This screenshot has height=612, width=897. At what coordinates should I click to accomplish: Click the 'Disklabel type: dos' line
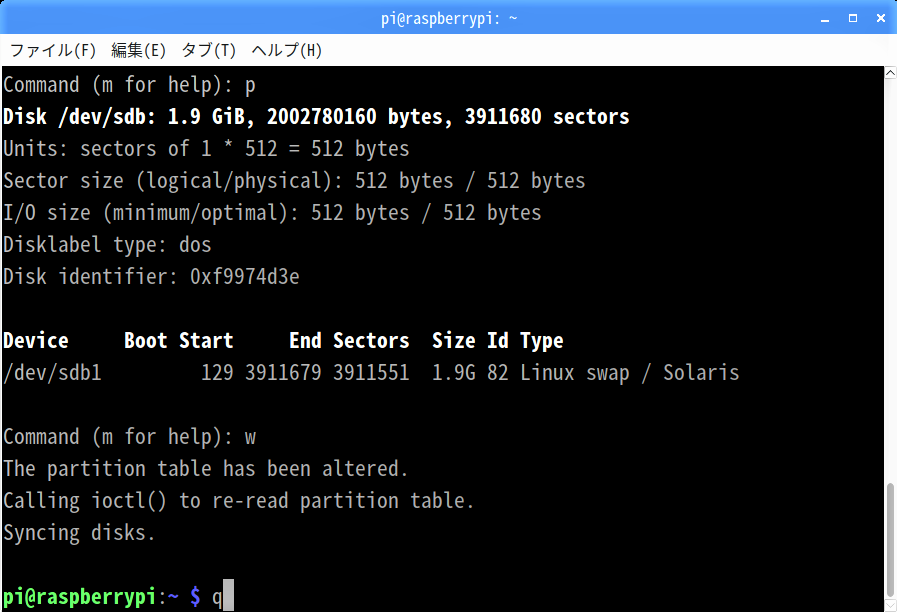point(107,245)
